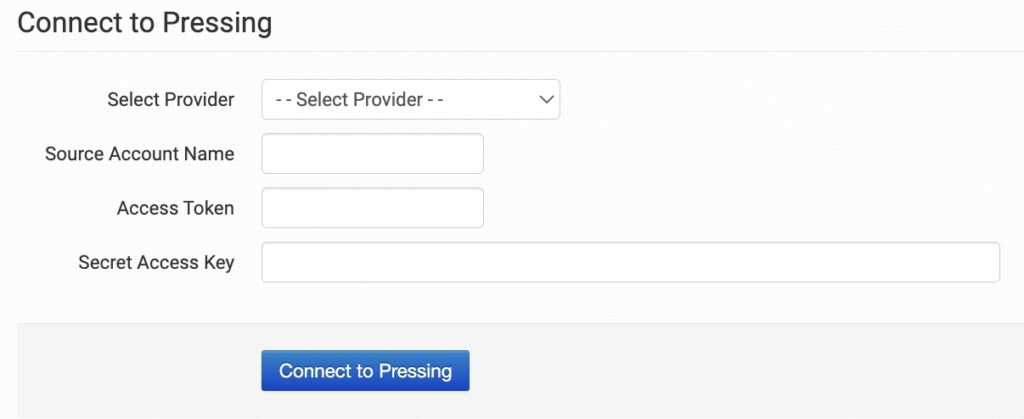The width and height of the screenshot is (1024, 419).
Task: Click the "- - Select Provider - -" placeholder text
Action: [x=370, y=100]
